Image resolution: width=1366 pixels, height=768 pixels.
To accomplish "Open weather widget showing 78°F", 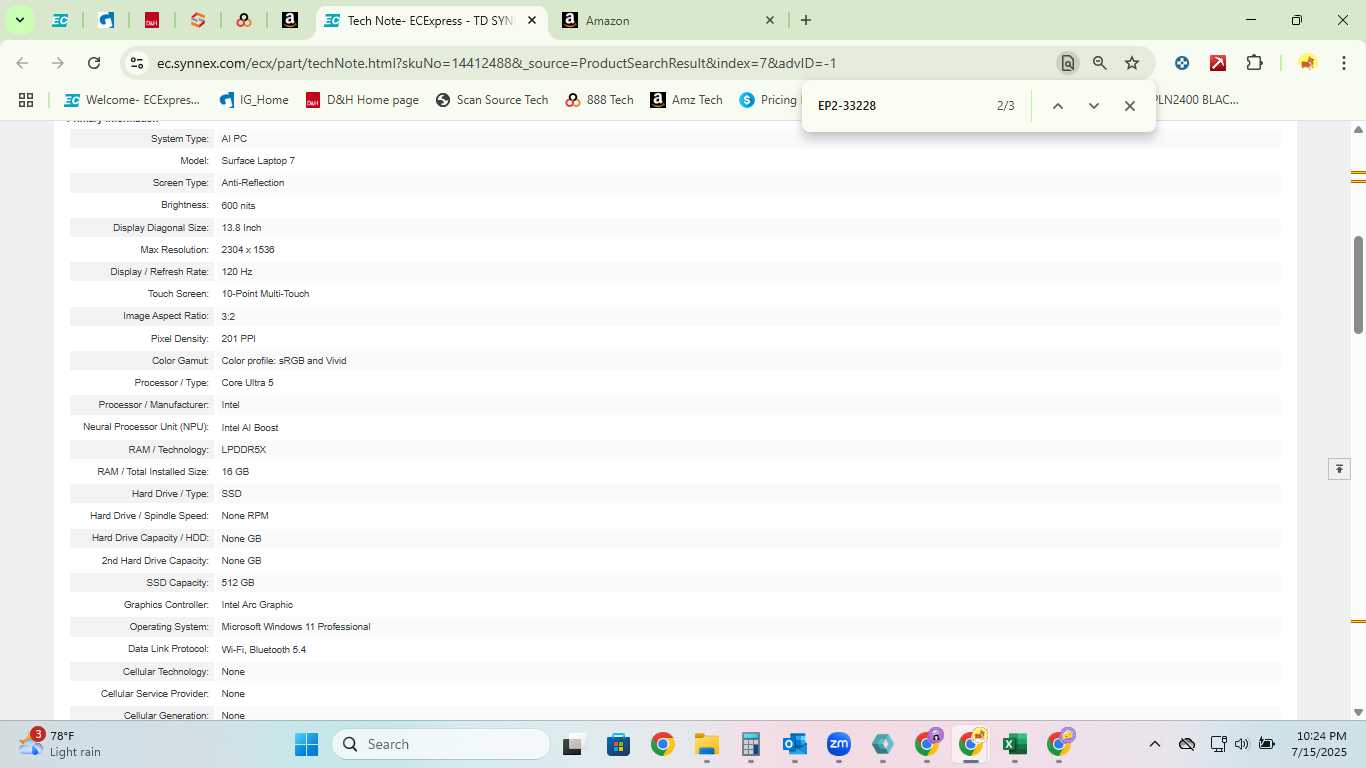I will (x=60, y=744).
